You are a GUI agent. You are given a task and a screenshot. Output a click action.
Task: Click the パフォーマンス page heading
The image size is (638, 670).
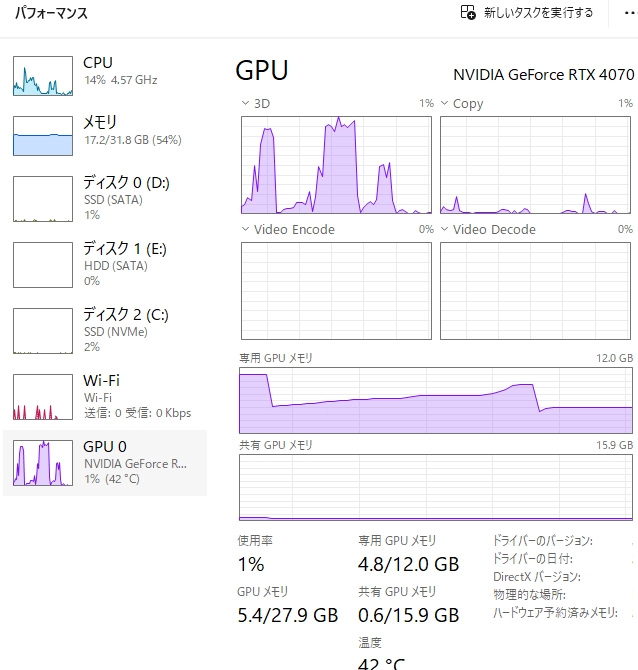point(50,14)
